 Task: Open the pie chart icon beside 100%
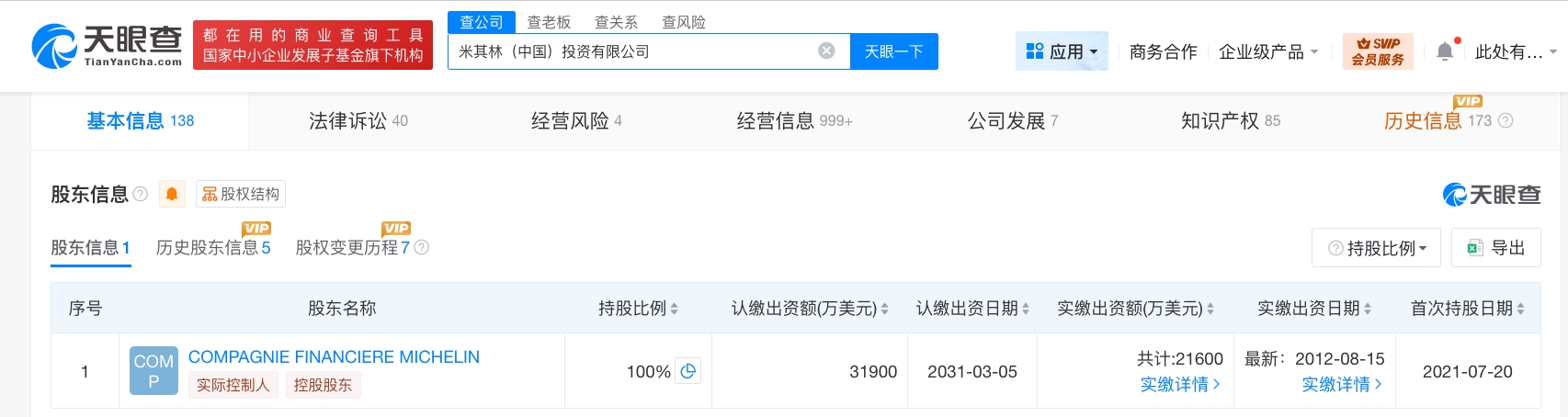[687, 371]
